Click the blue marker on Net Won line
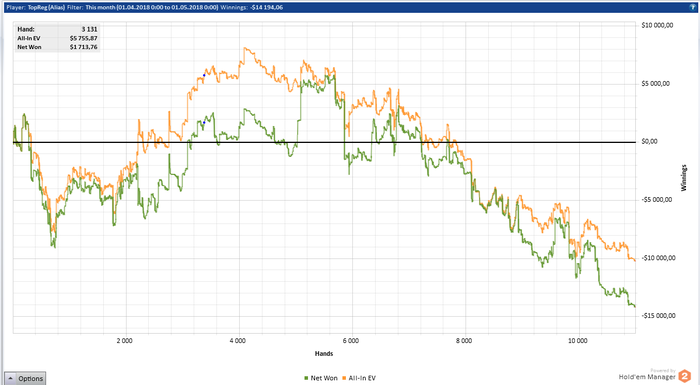700x385 pixels. [204, 122]
